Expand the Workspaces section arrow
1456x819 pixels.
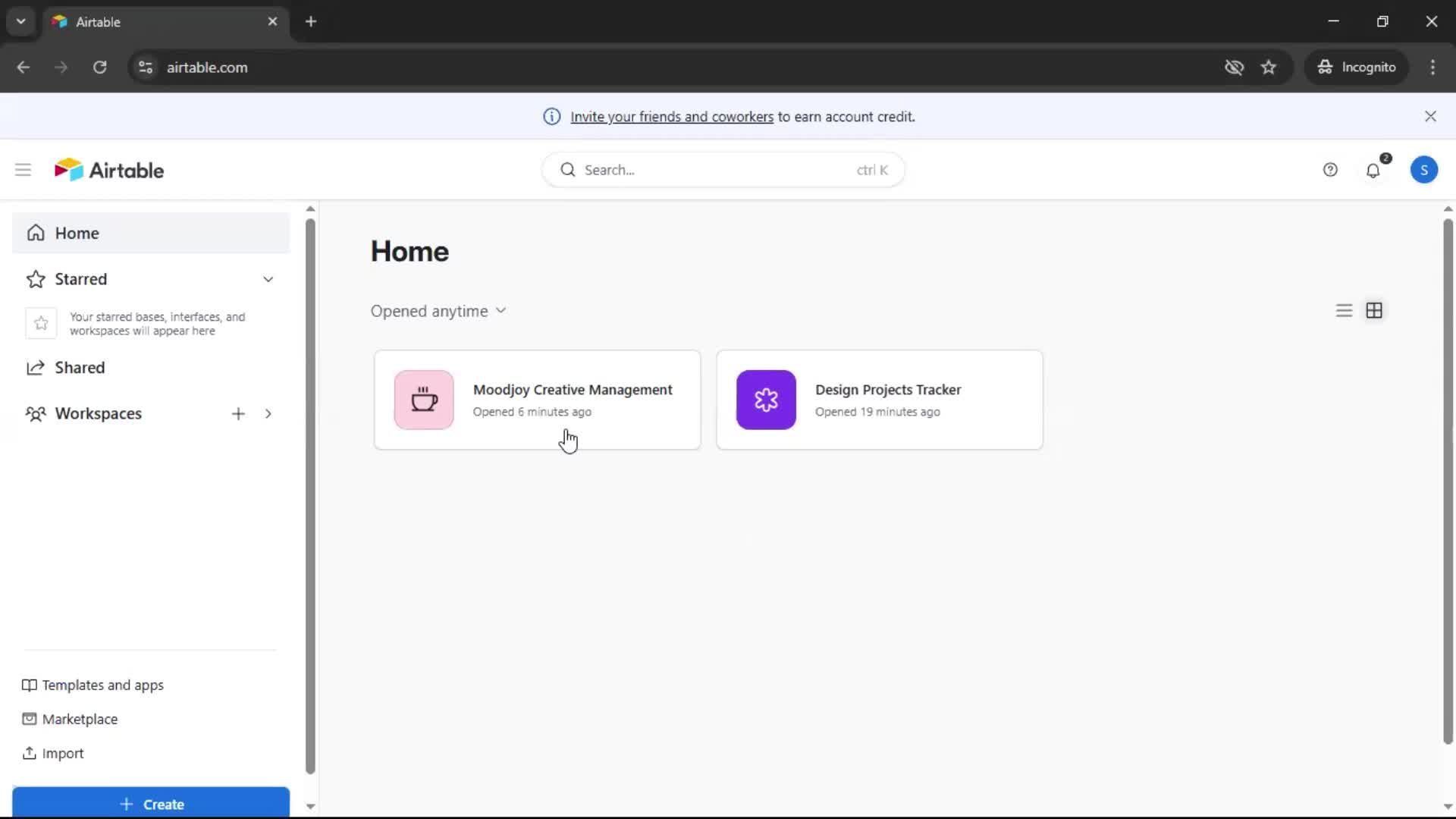(268, 413)
